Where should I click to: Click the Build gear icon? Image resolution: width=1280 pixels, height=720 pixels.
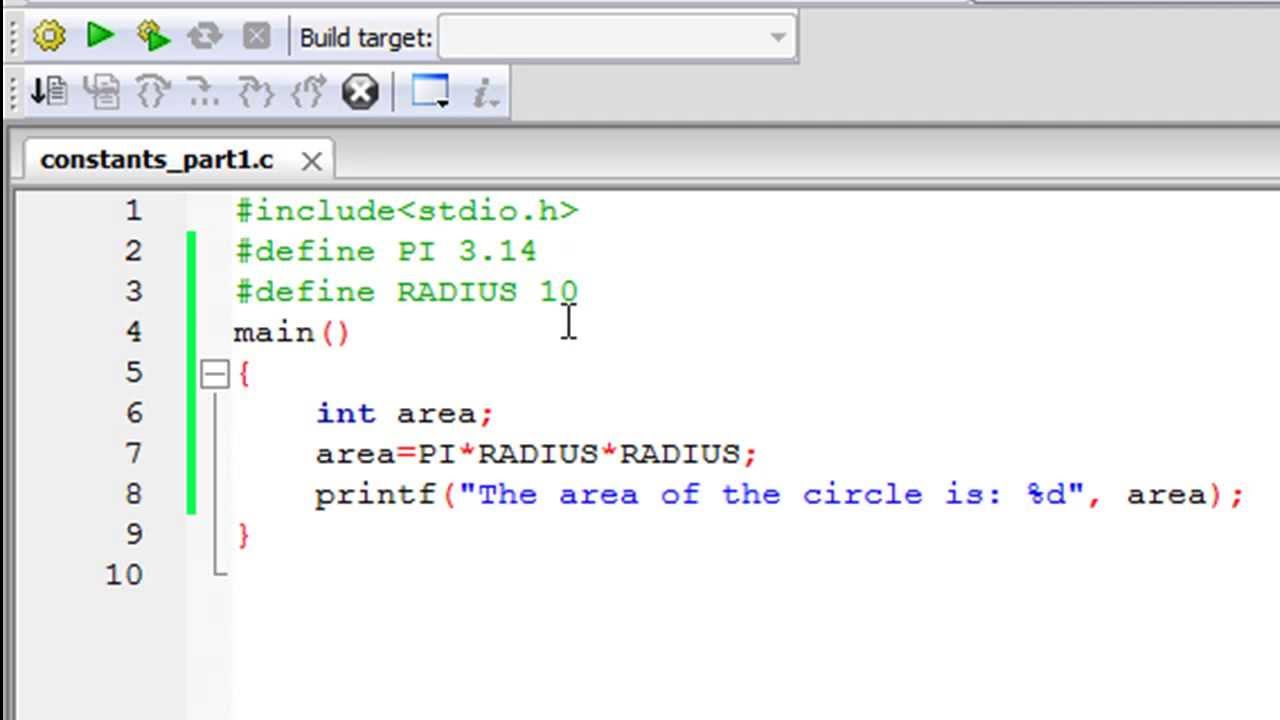click(x=48, y=37)
